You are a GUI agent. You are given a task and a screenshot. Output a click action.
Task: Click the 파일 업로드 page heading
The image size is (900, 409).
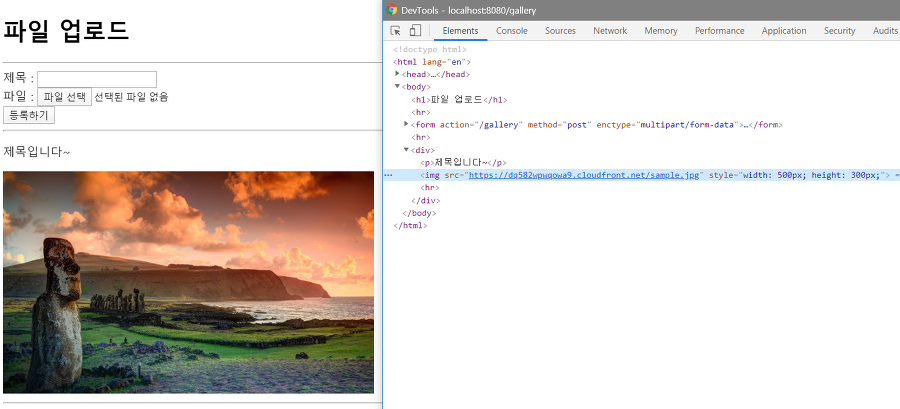pyautogui.click(x=66, y=30)
